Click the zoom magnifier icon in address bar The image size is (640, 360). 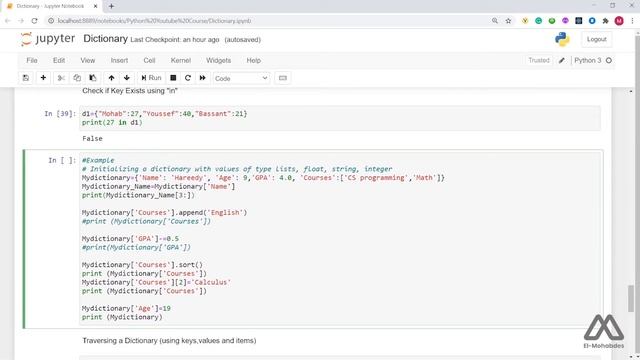click(x=495, y=21)
